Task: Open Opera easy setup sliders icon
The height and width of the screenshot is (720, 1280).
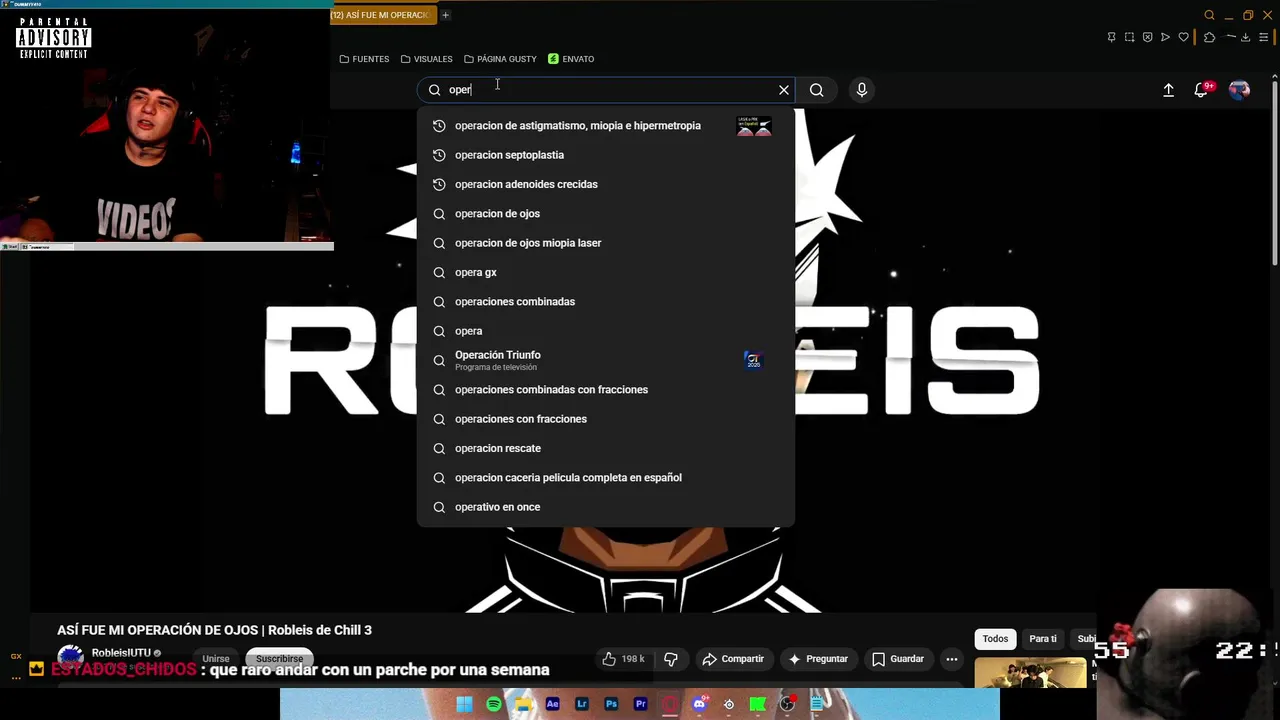Action: (1264, 37)
